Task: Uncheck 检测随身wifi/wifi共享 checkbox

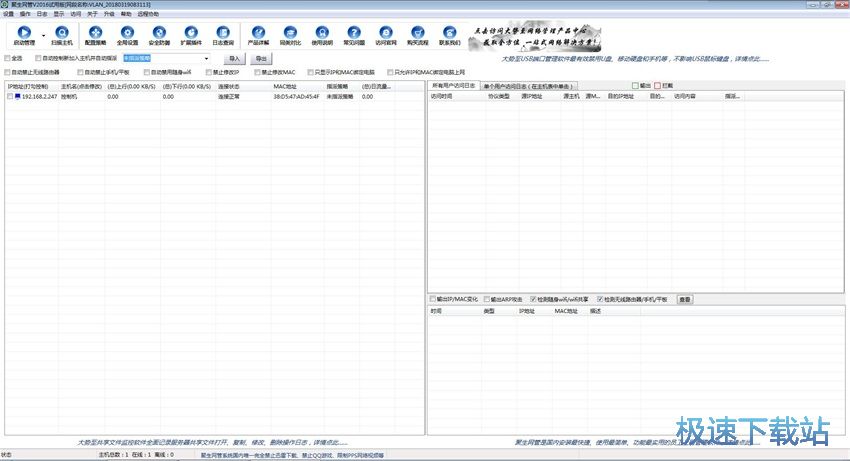Action: (x=533, y=299)
